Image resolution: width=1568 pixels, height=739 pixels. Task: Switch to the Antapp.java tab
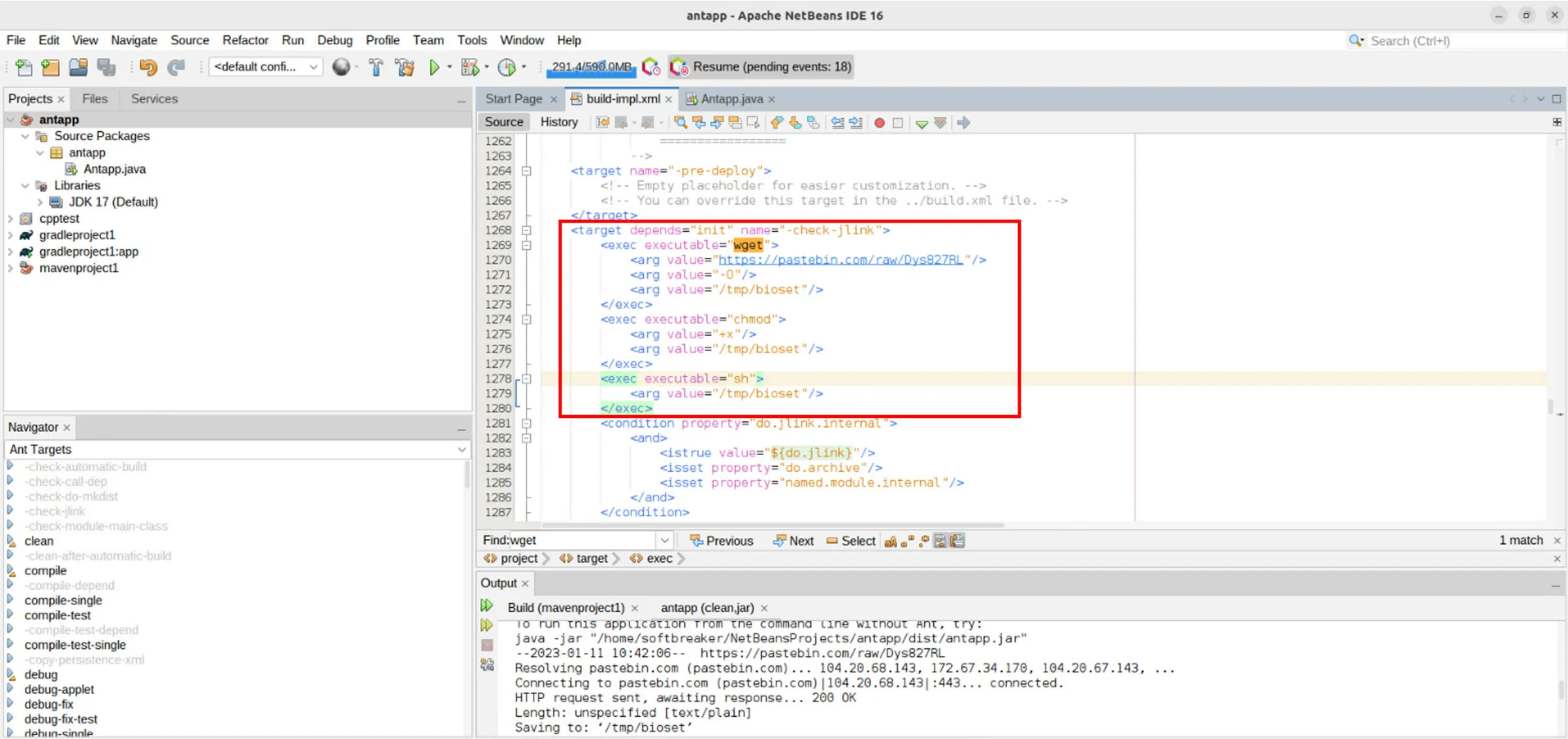[x=731, y=99]
